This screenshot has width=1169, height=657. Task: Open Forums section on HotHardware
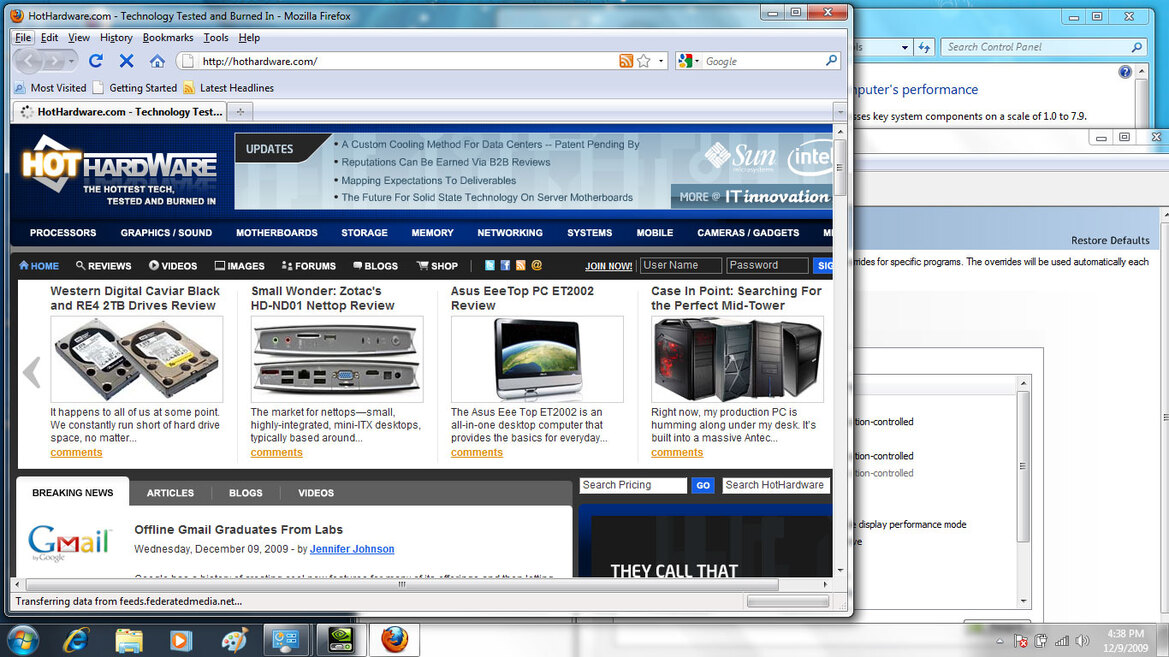[309, 266]
